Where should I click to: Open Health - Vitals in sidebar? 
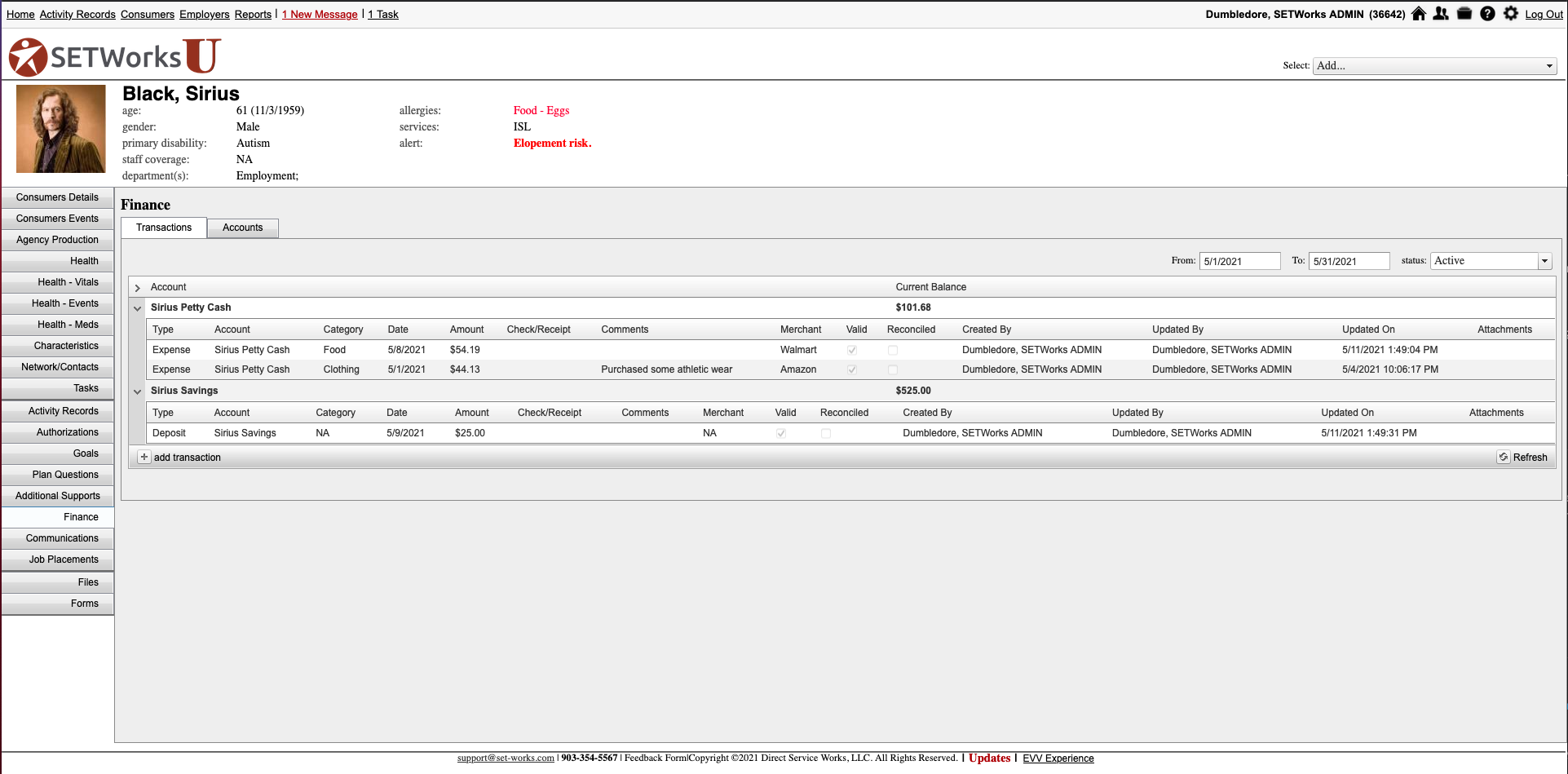58,282
